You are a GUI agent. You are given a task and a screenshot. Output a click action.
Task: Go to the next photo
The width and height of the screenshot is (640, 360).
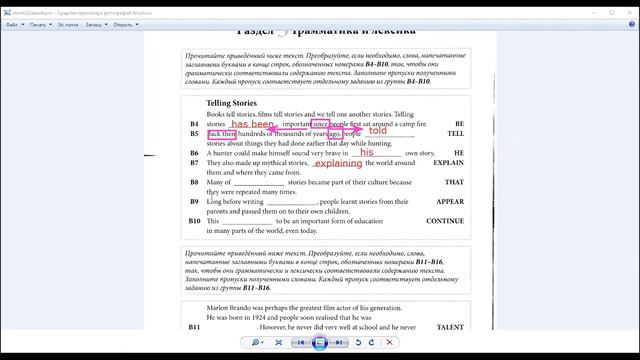[339, 342]
